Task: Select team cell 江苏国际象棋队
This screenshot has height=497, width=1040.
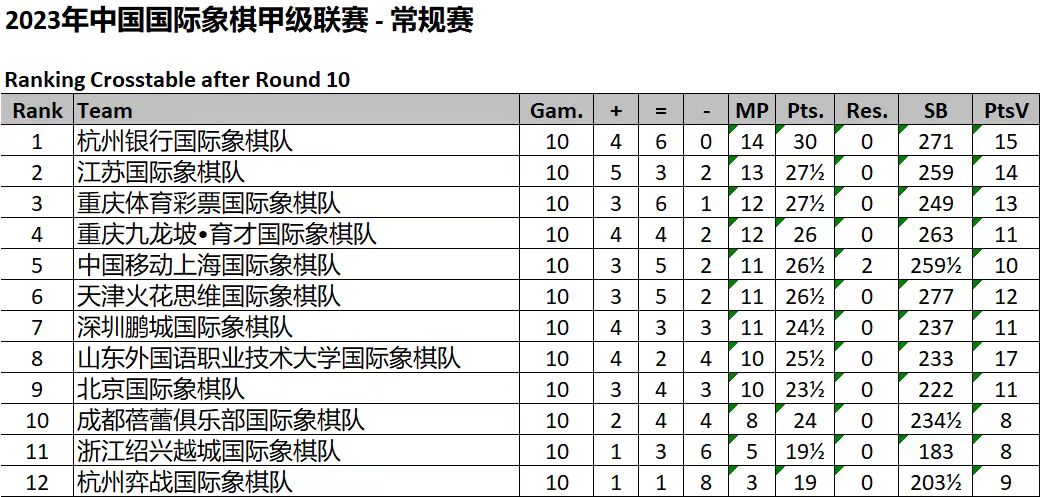Action: click(x=296, y=173)
